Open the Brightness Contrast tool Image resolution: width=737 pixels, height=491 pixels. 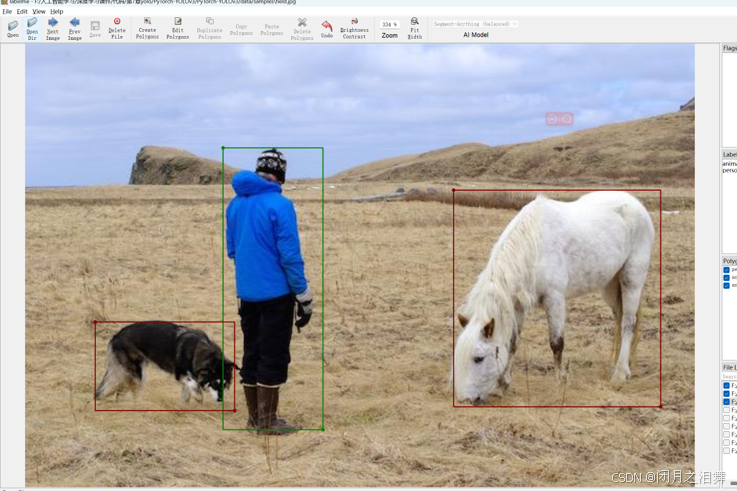coord(354,28)
